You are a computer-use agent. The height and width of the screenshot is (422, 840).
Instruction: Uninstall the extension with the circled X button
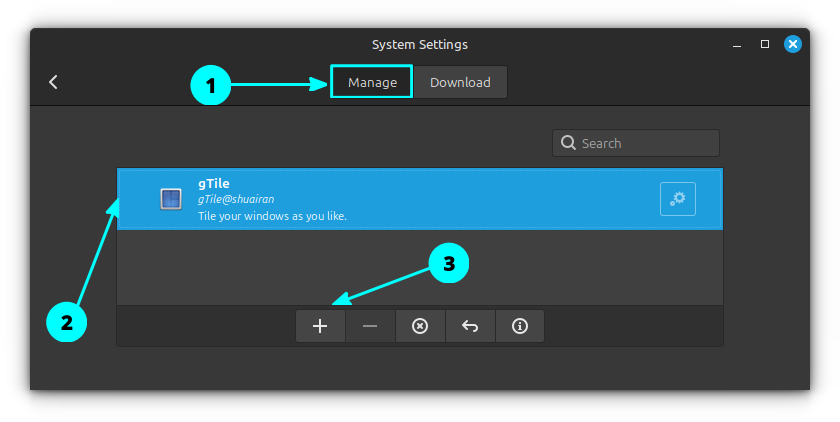[x=420, y=326]
